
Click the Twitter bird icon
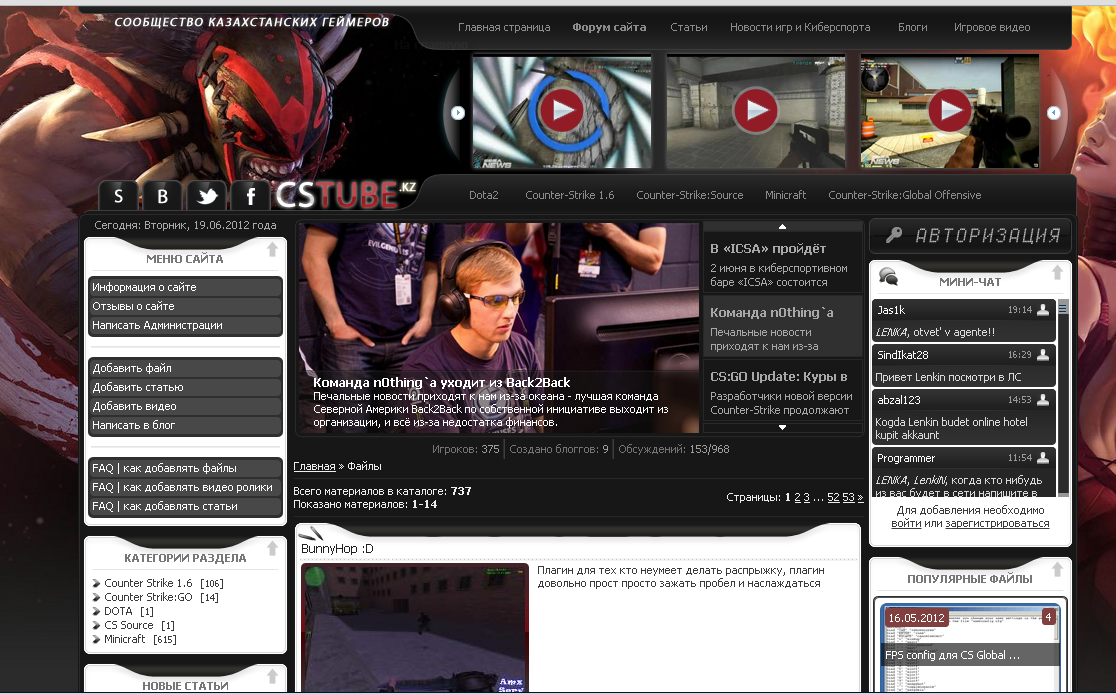coord(207,196)
